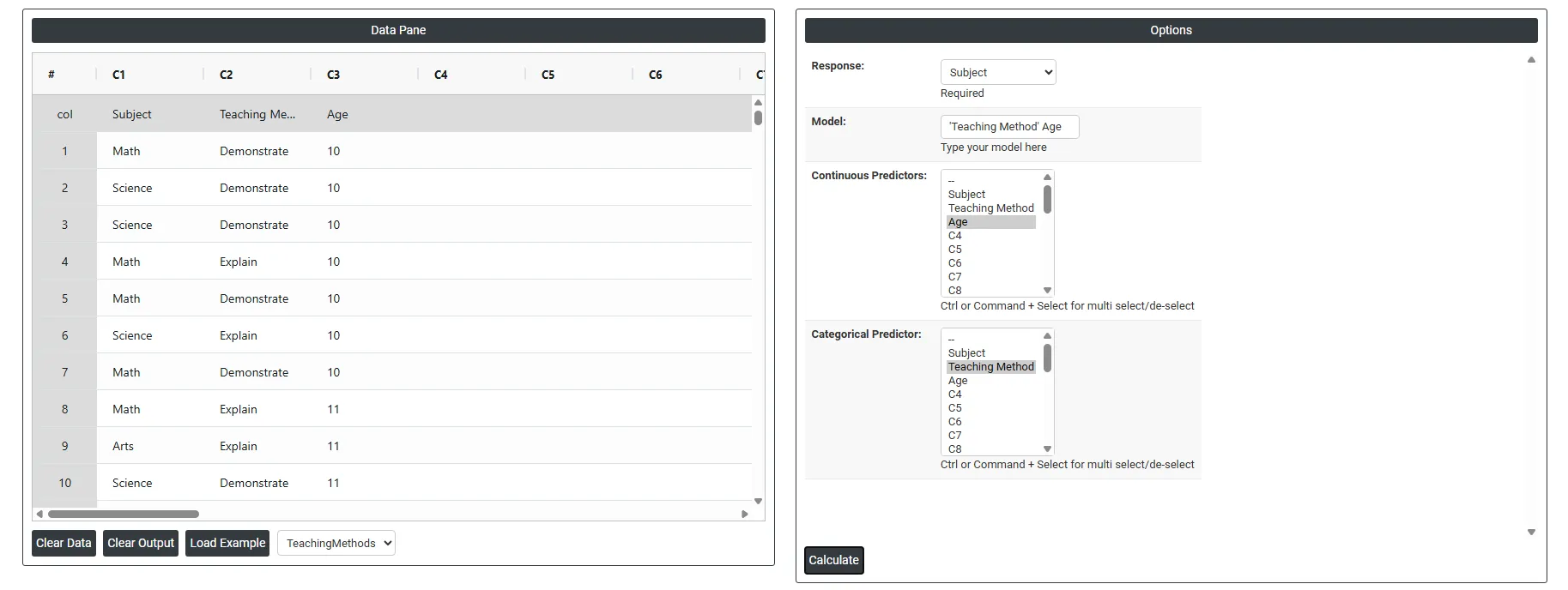Click Options panel scroll-up arrow
This screenshot has width=1568, height=590.
tap(1531, 60)
